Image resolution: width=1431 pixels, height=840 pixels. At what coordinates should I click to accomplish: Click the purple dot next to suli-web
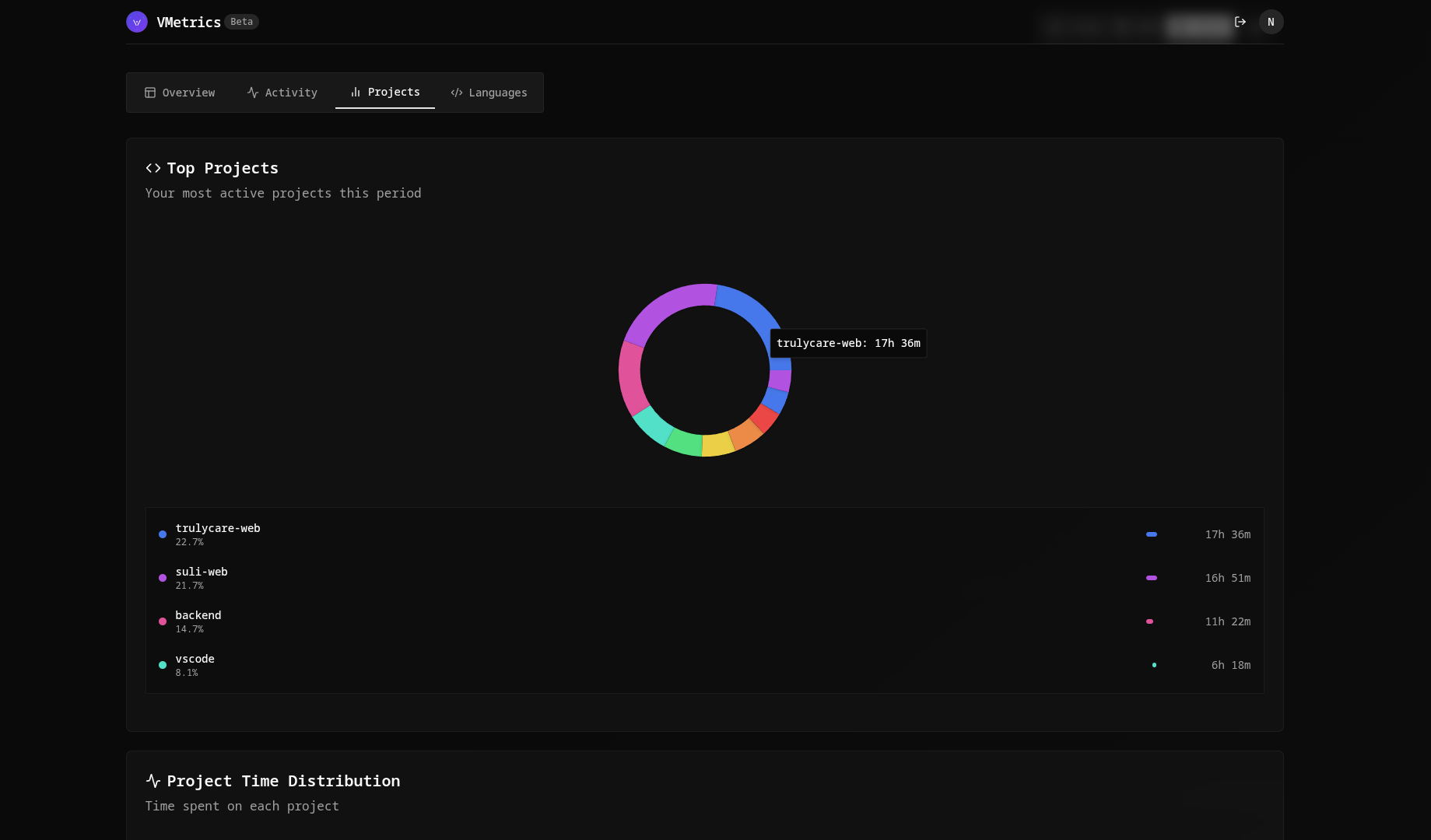click(x=163, y=578)
